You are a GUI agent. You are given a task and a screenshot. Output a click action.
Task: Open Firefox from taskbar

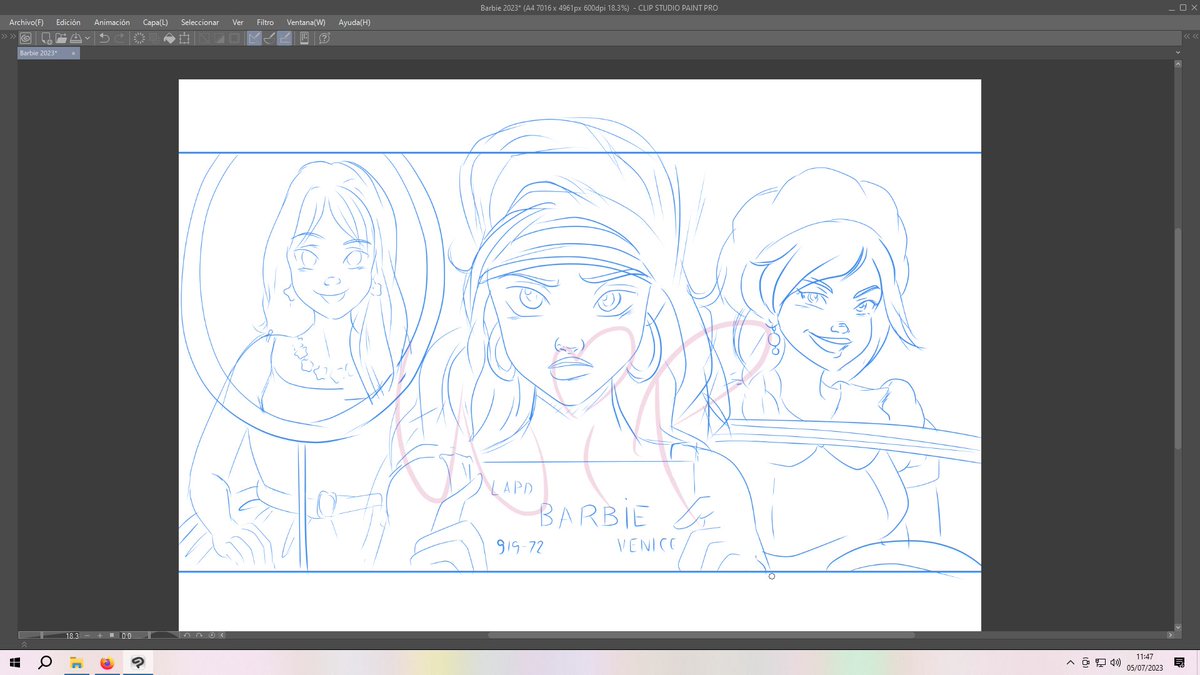[x=107, y=662]
